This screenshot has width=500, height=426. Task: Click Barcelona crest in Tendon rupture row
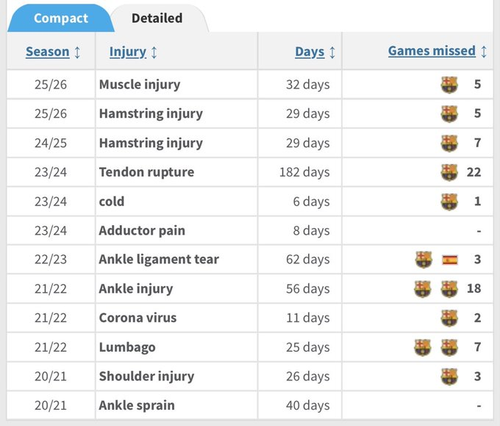(x=449, y=172)
